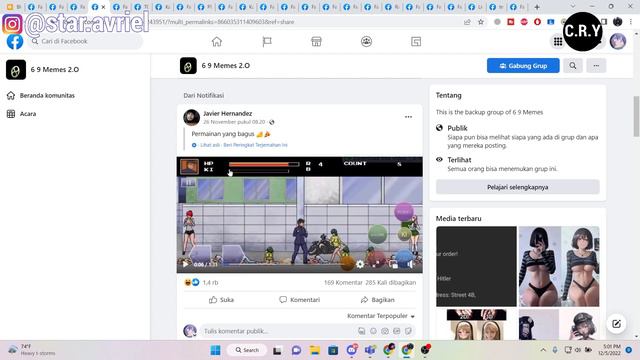
Task: Expand Komentar Terpopuler sorting dropdown
Action: (381, 316)
